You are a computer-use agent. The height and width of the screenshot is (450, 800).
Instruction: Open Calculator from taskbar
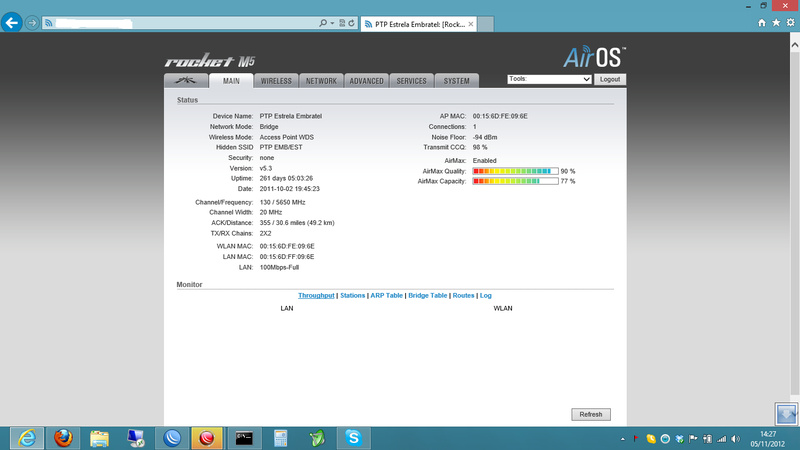(280, 438)
